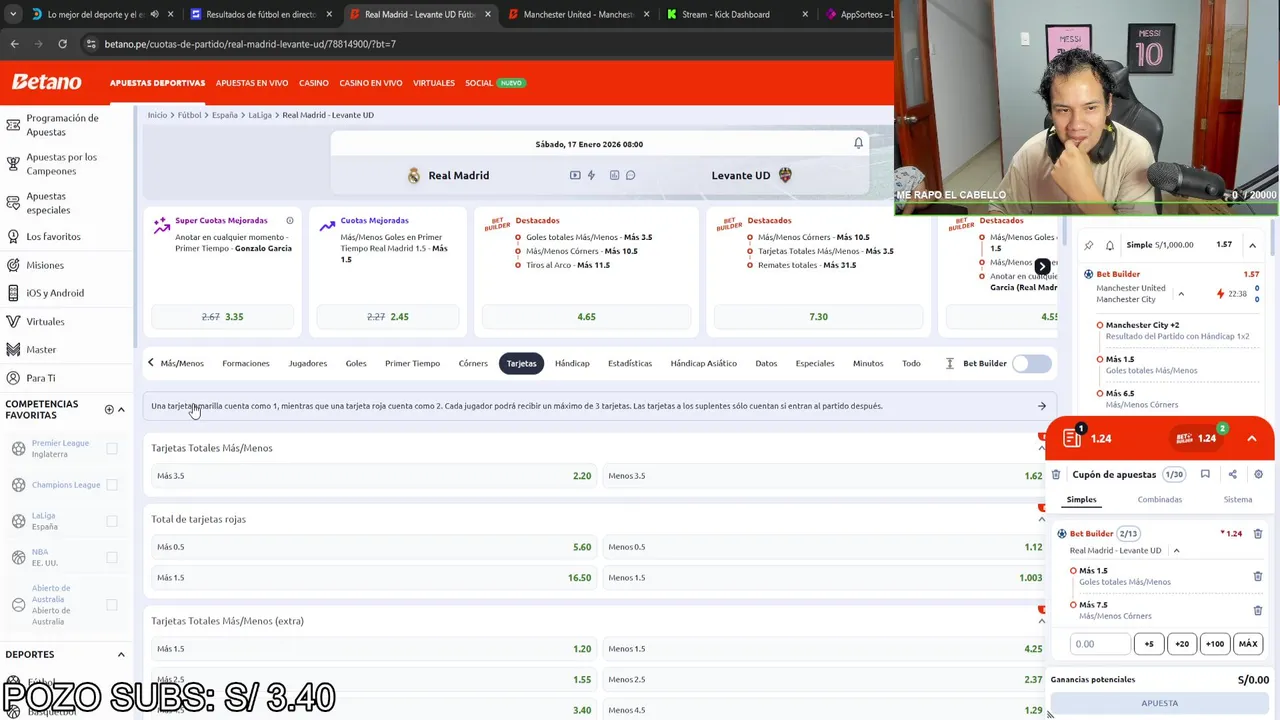Screen dimensions: 1280x720
Task: Open the iOS y Android phone icon
Action: 13,293
